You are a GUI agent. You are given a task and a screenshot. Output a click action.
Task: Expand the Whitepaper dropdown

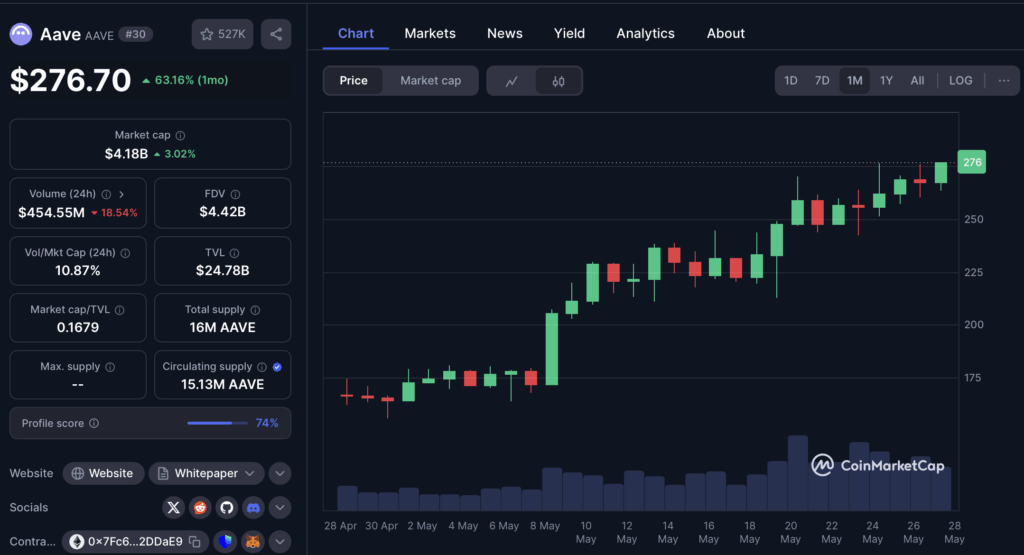click(x=206, y=473)
